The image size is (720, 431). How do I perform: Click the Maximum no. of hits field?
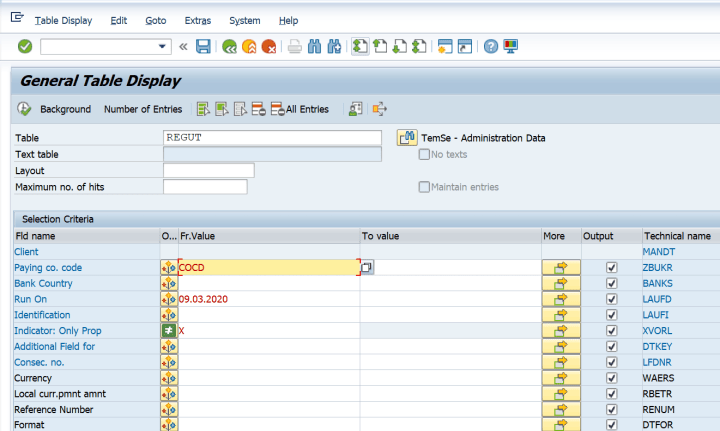205,187
